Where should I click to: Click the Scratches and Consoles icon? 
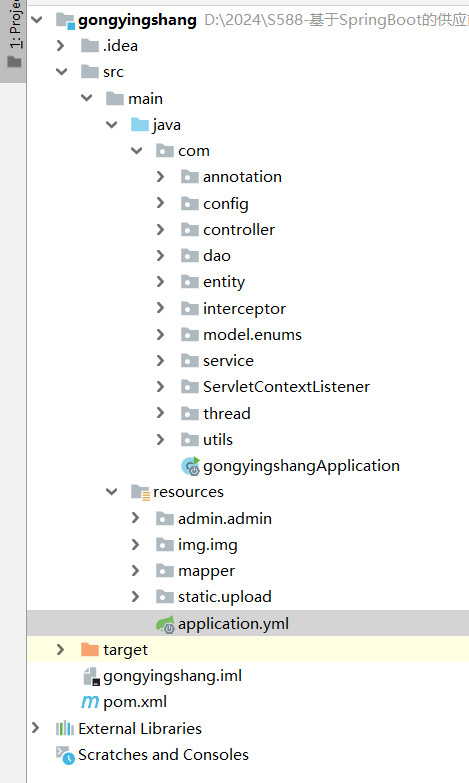(x=65, y=755)
